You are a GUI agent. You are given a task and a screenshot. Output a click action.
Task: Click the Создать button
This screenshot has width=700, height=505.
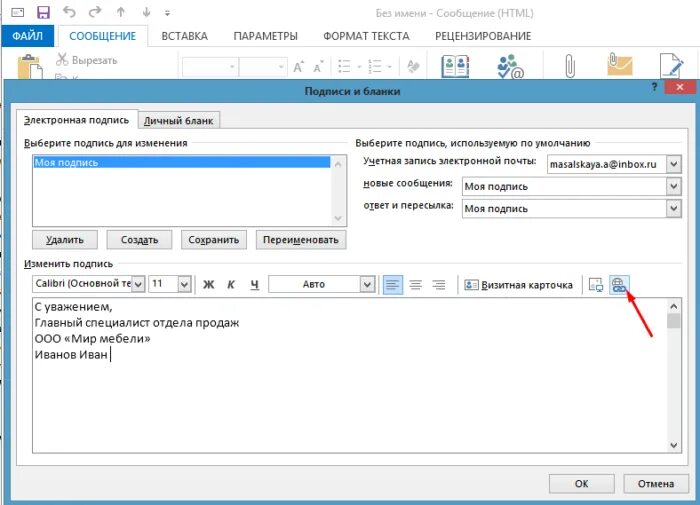(139, 240)
